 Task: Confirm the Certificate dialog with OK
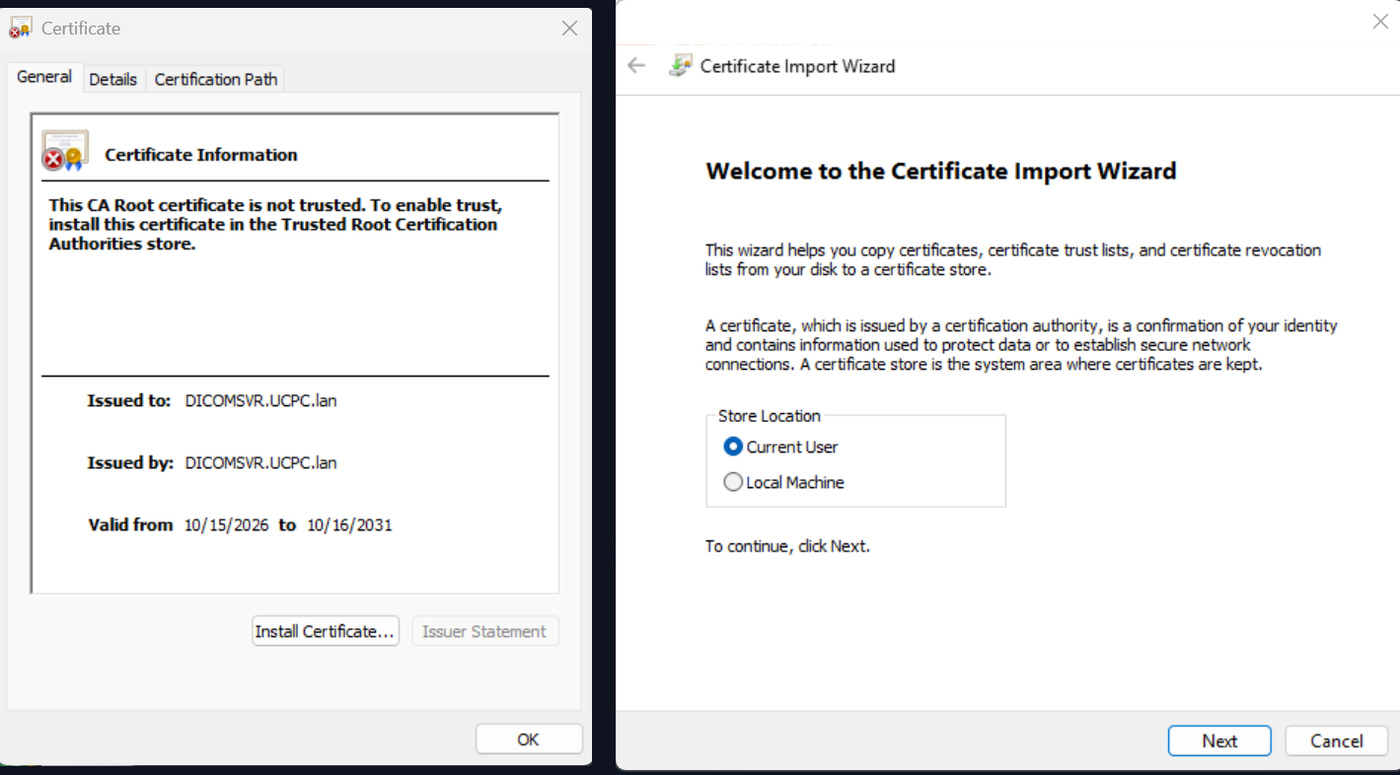(528, 739)
